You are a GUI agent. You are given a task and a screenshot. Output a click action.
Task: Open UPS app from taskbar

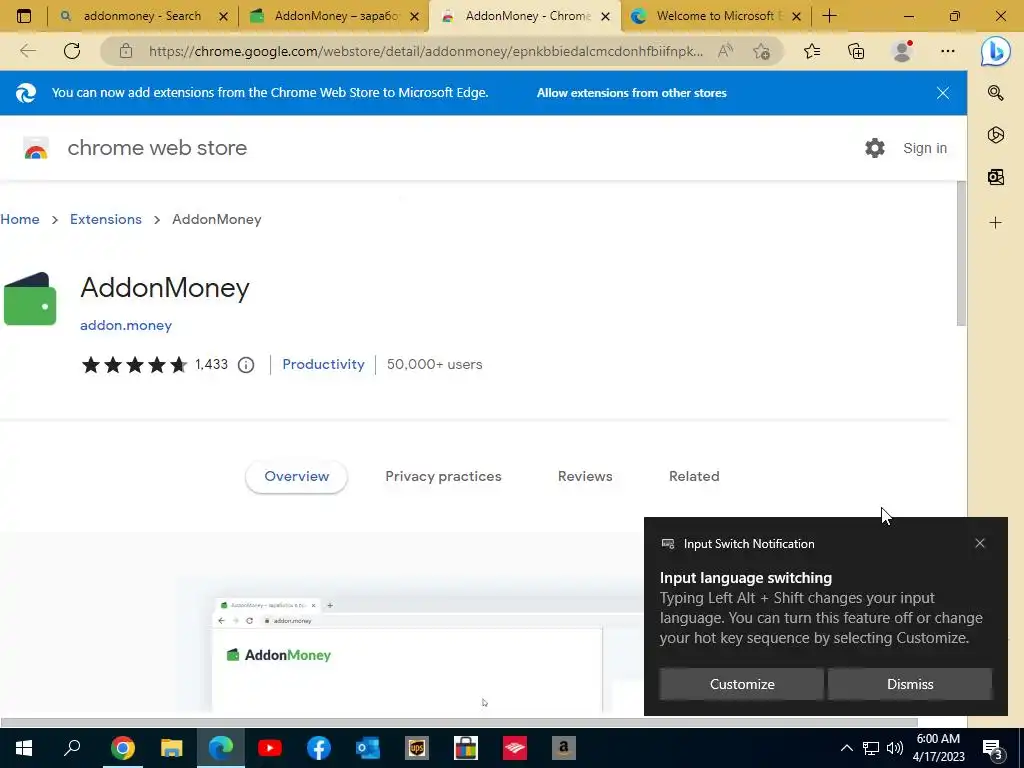(417, 748)
